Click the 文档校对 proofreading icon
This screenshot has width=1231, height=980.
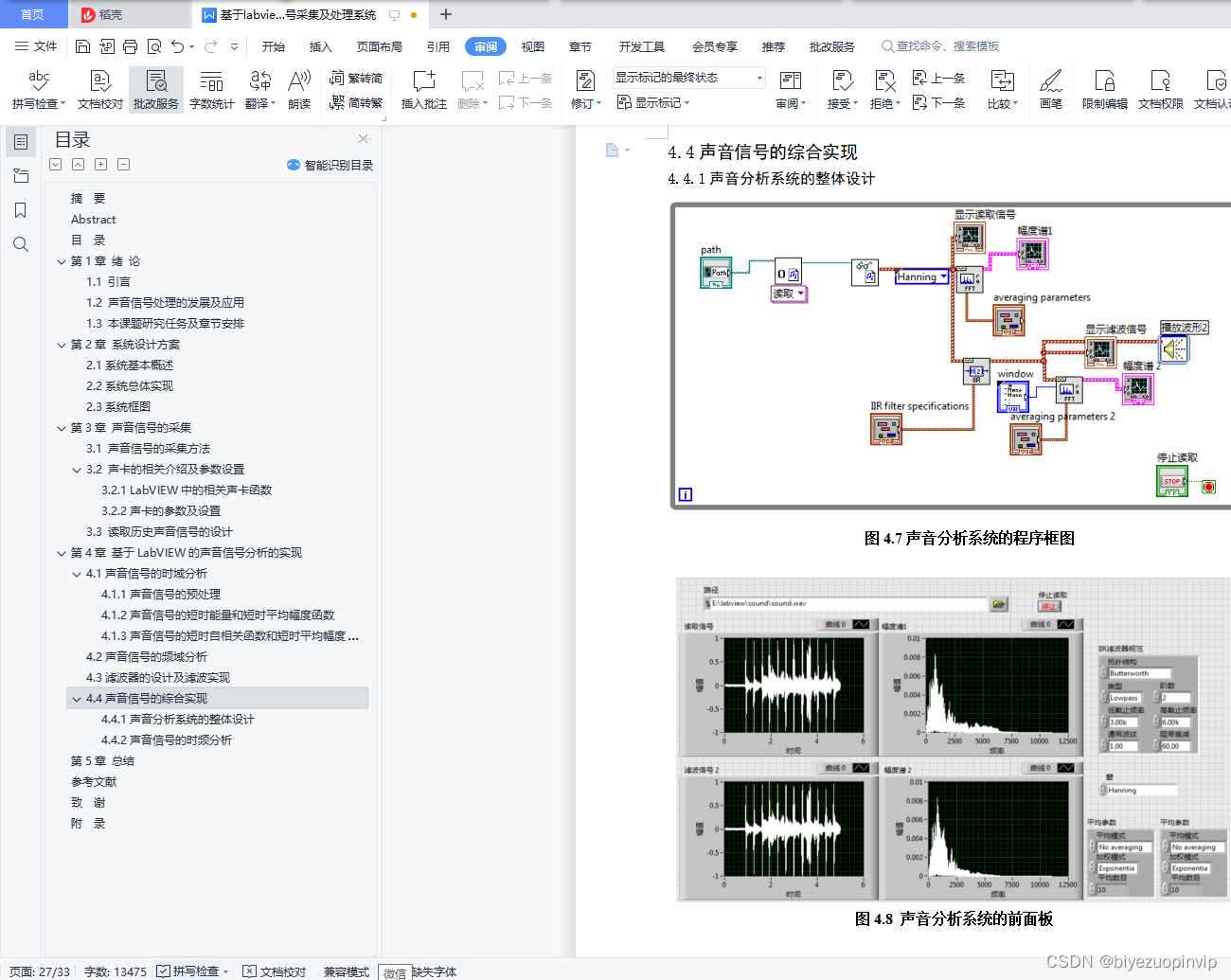[x=99, y=90]
